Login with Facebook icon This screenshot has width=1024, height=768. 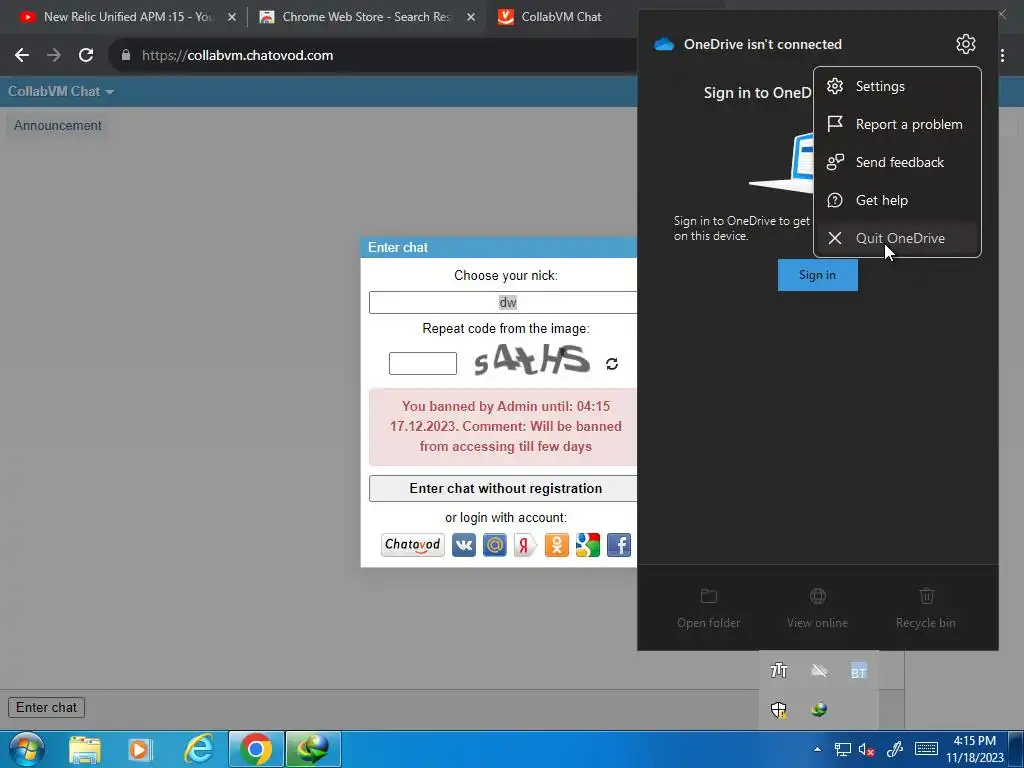(618, 545)
